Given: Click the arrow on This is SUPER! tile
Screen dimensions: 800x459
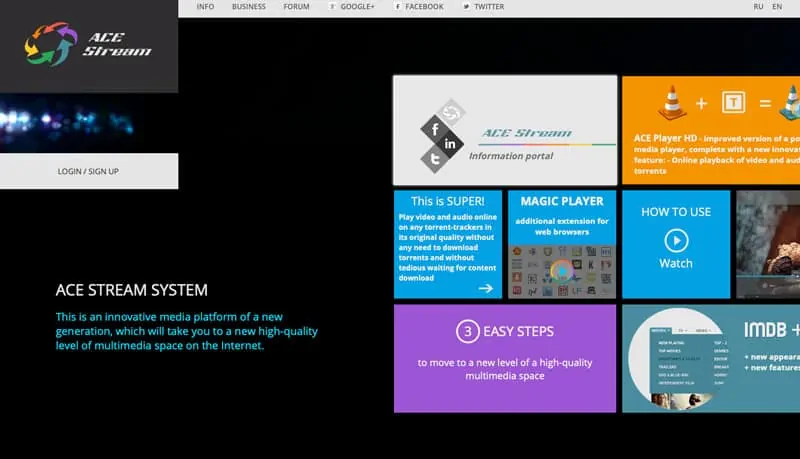Looking at the screenshot, I should click(486, 288).
